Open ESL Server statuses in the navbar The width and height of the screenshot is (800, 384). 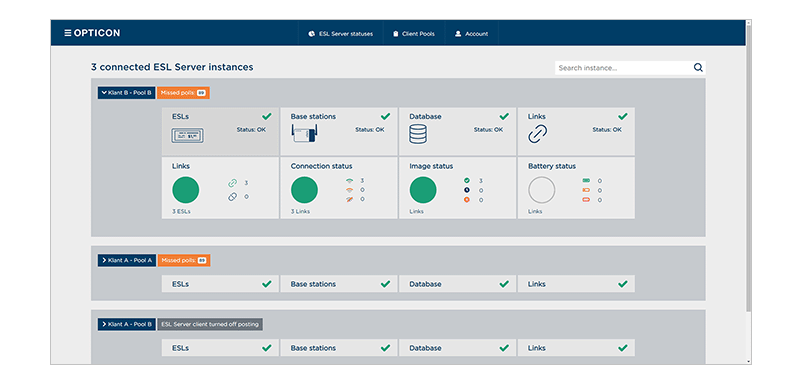pyautogui.click(x=341, y=34)
